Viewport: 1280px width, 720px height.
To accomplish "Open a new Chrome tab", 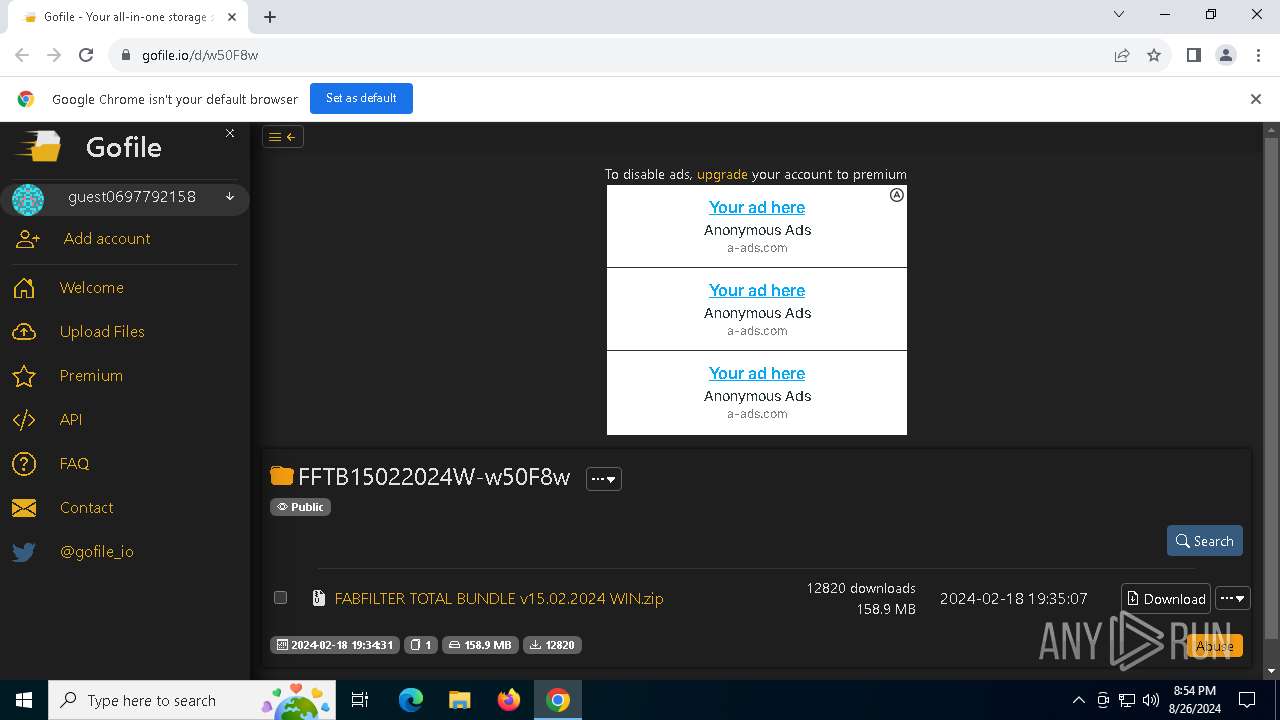I will click(270, 17).
